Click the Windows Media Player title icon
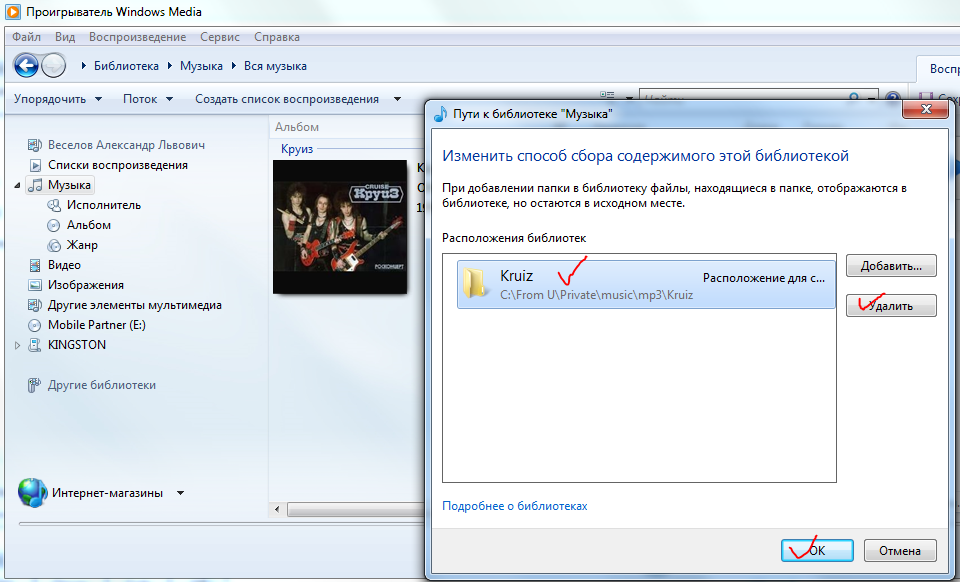Screen dimensions: 960x582 12,12
